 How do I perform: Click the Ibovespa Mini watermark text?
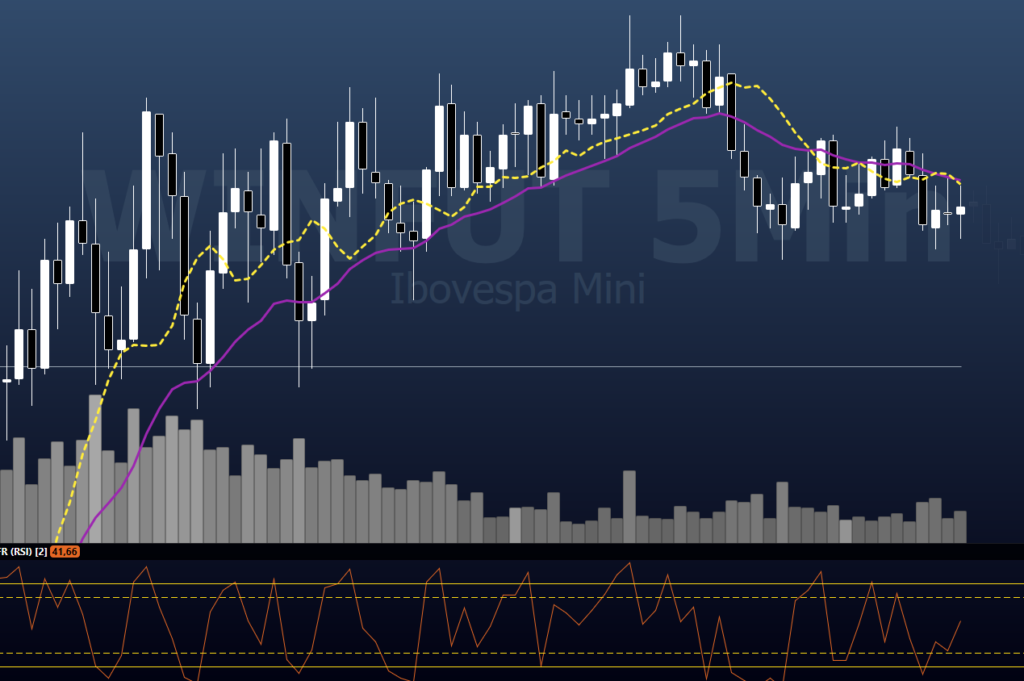coord(516,289)
